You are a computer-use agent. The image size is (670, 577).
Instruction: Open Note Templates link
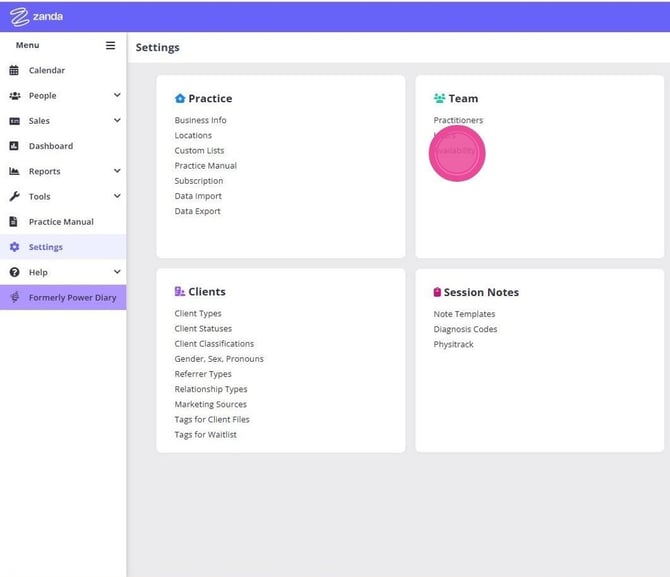tap(464, 314)
